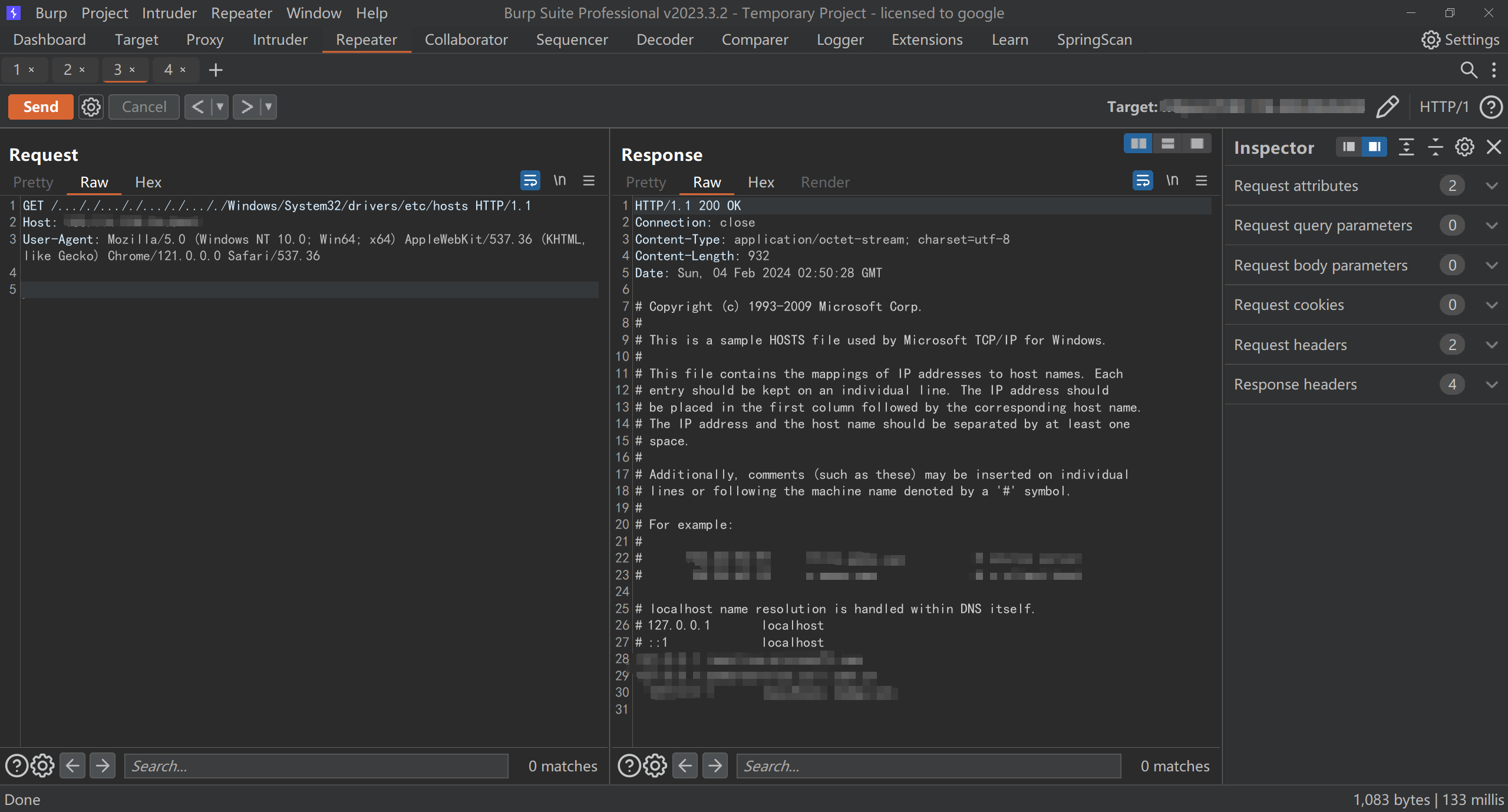Open the Settings button at top right
The image size is (1508, 812).
click(x=1460, y=39)
